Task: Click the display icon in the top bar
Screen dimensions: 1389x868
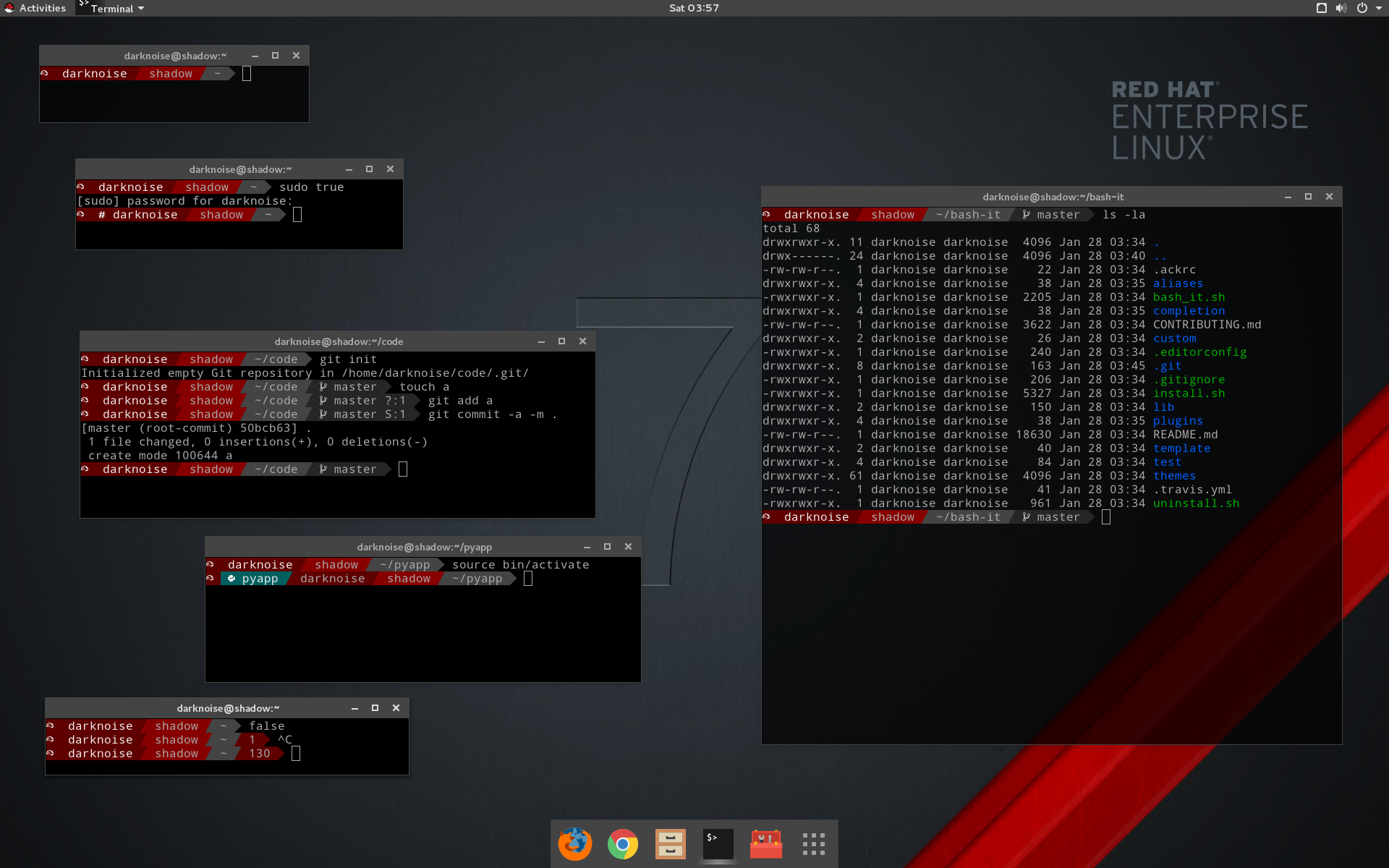Action: coord(1321,8)
